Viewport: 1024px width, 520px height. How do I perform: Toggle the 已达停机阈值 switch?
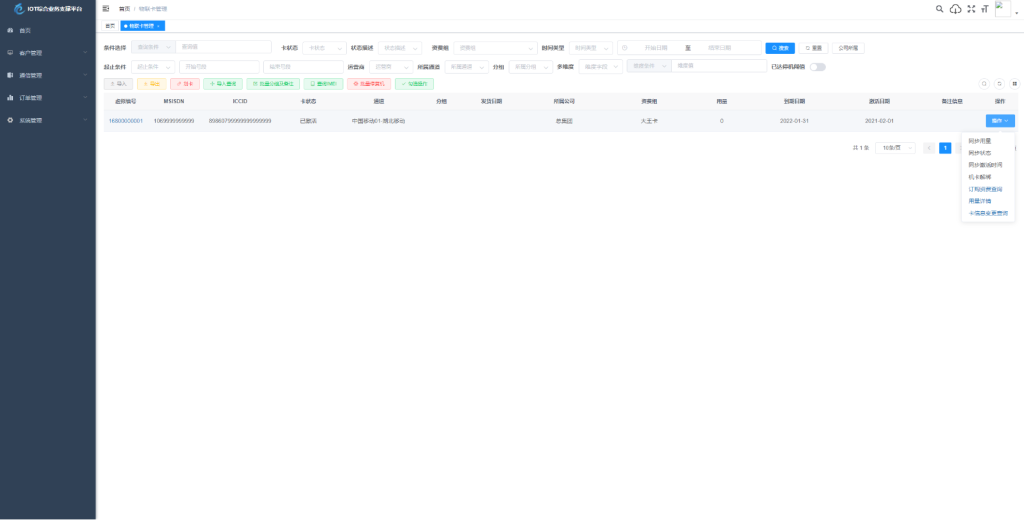[x=817, y=67]
